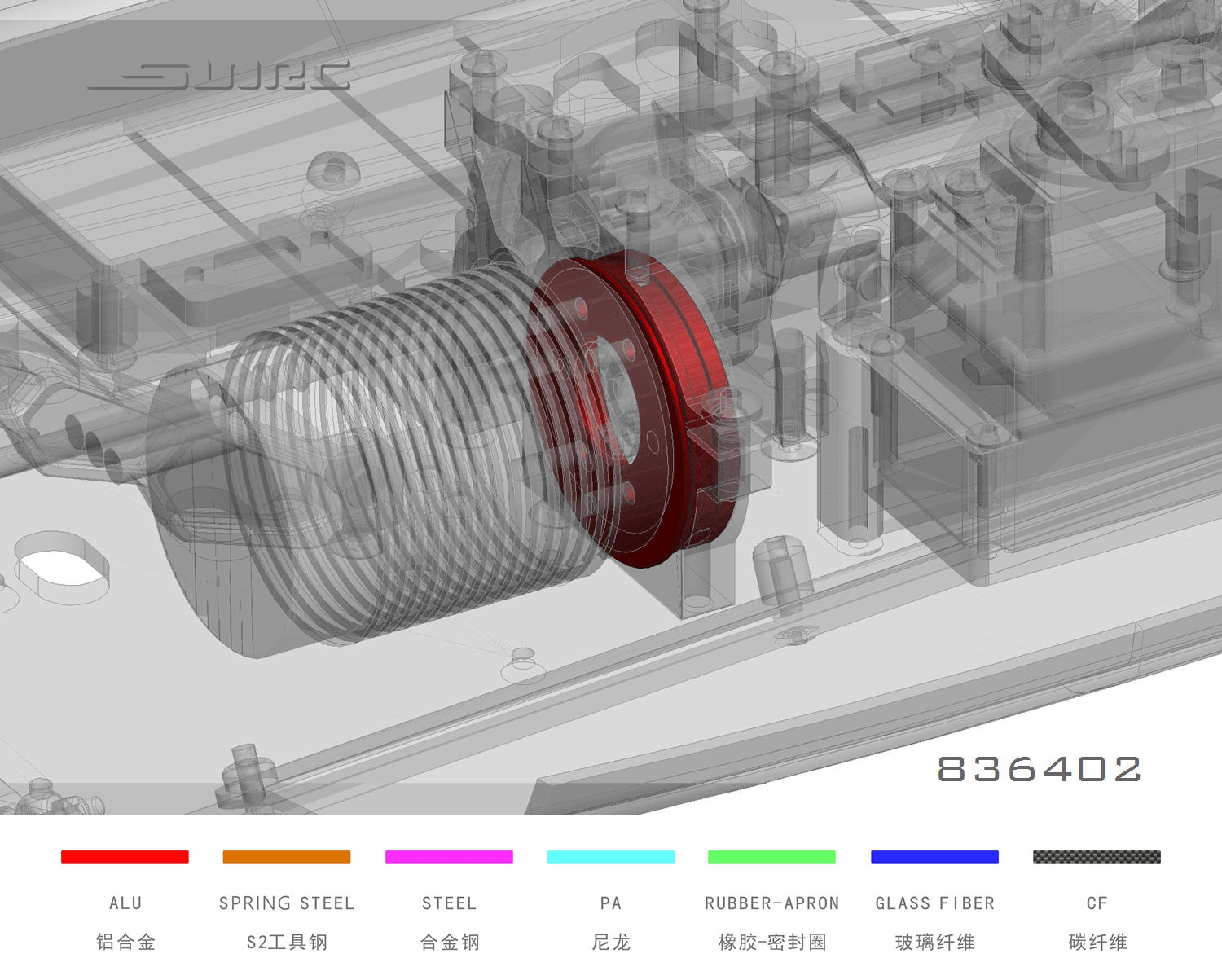Viewport: 1222px width, 980px height.
Task: Click the Chinese label 碳纤维
Action: coord(1097,943)
